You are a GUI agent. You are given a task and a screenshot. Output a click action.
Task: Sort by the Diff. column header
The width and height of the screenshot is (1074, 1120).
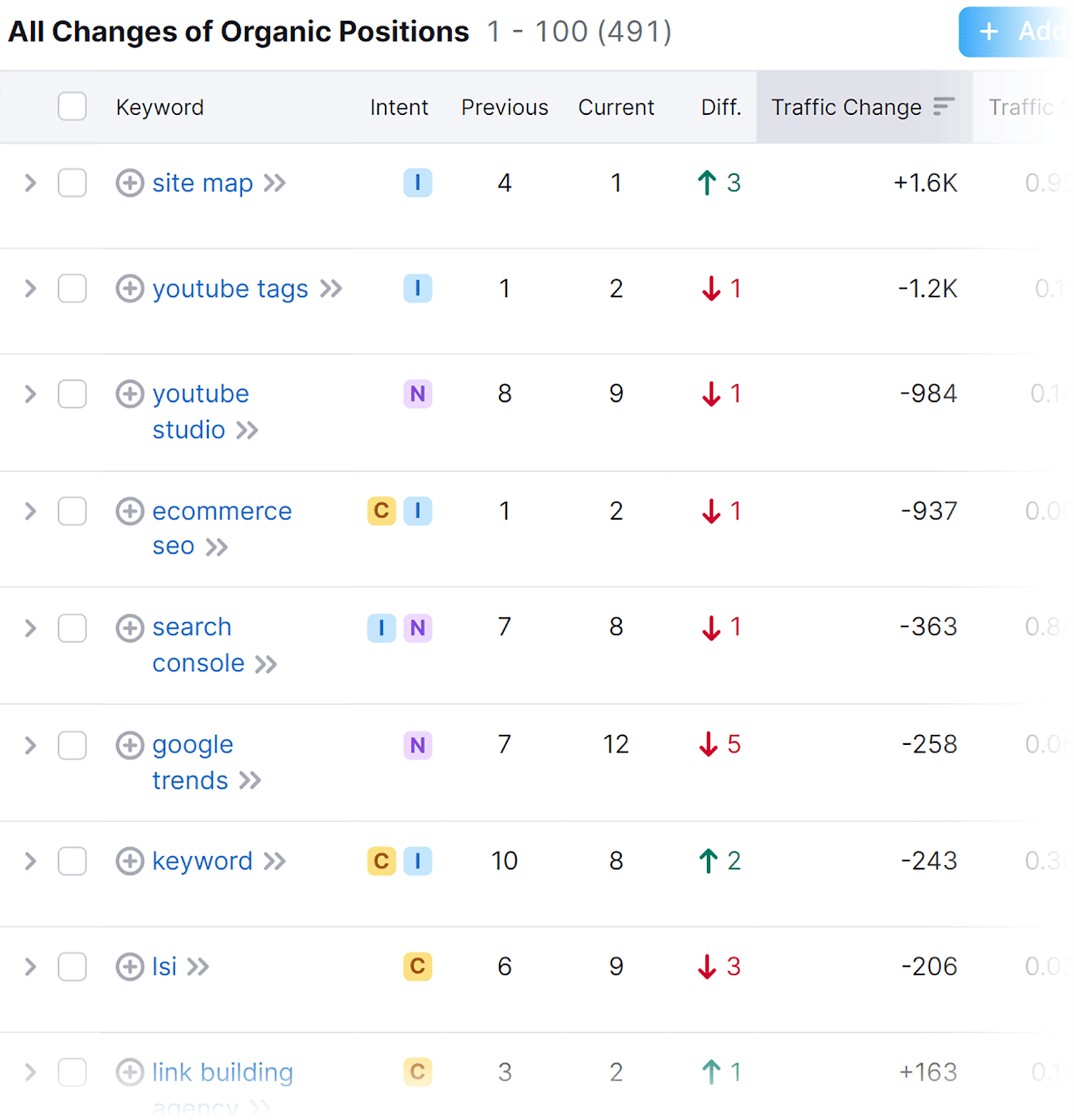pyautogui.click(x=720, y=107)
